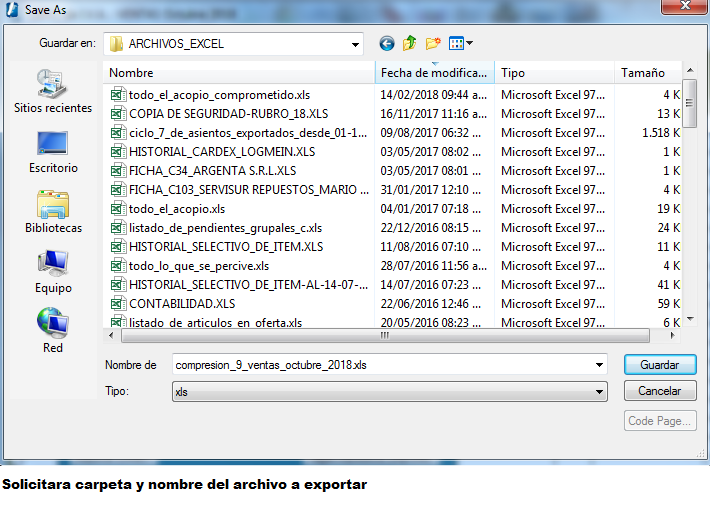The height and width of the screenshot is (505, 710).
Task: Expand the Tipo file type dropdown
Action: [x=599, y=392]
